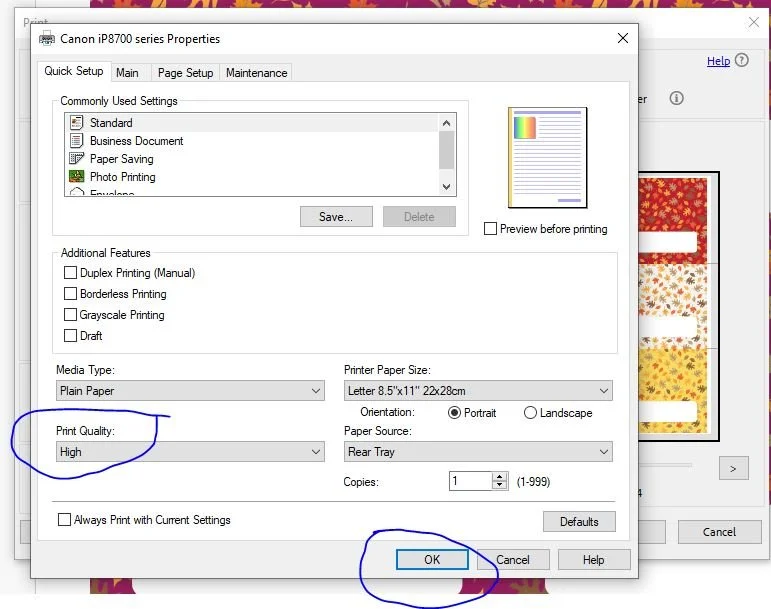Decrease copies with the down arrow
The height and width of the screenshot is (609, 771).
500,486
